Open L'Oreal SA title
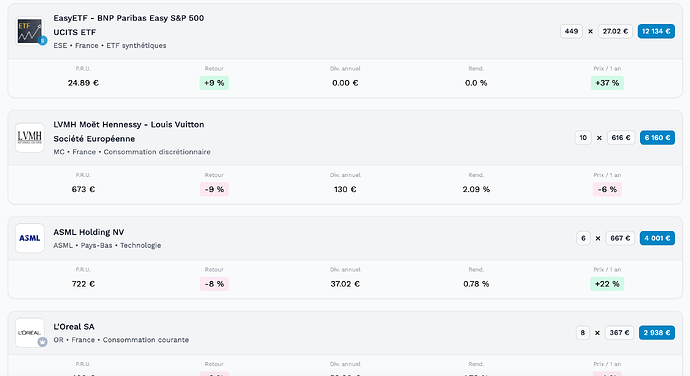Image resolution: width=690 pixels, height=376 pixels. [x=73, y=327]
